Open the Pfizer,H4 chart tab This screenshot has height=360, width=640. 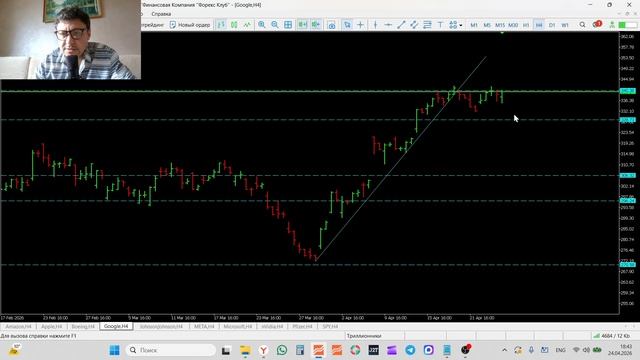302,327
